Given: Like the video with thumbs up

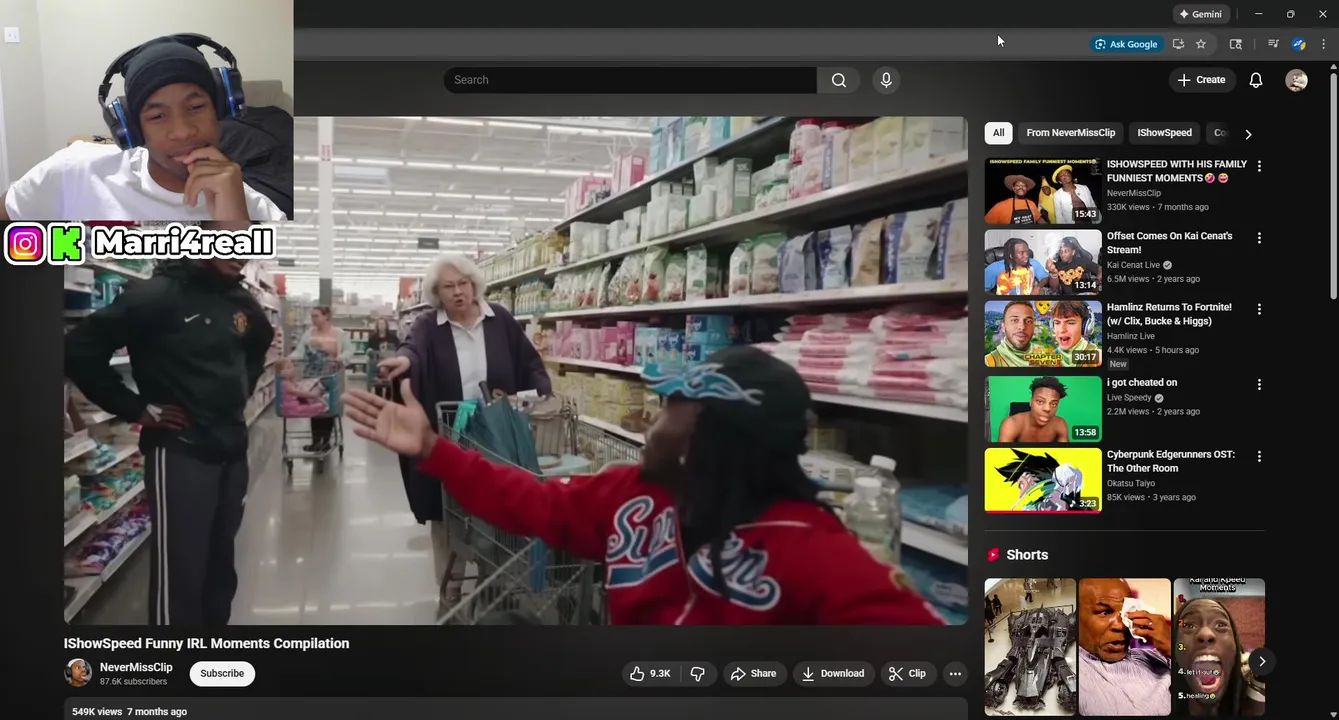Looking at the screenshot, I should click(x=649, y=674).
